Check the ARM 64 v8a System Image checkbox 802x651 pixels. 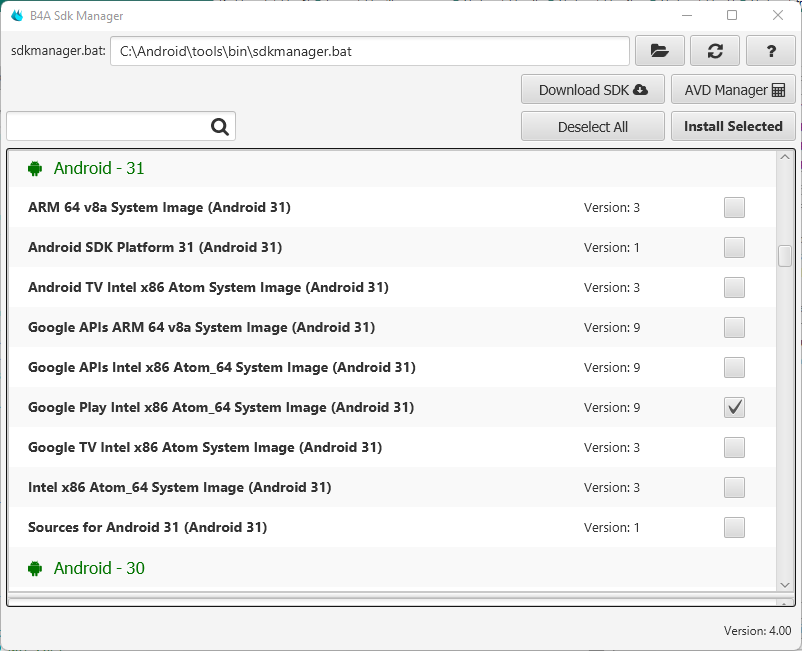point(734,208)
